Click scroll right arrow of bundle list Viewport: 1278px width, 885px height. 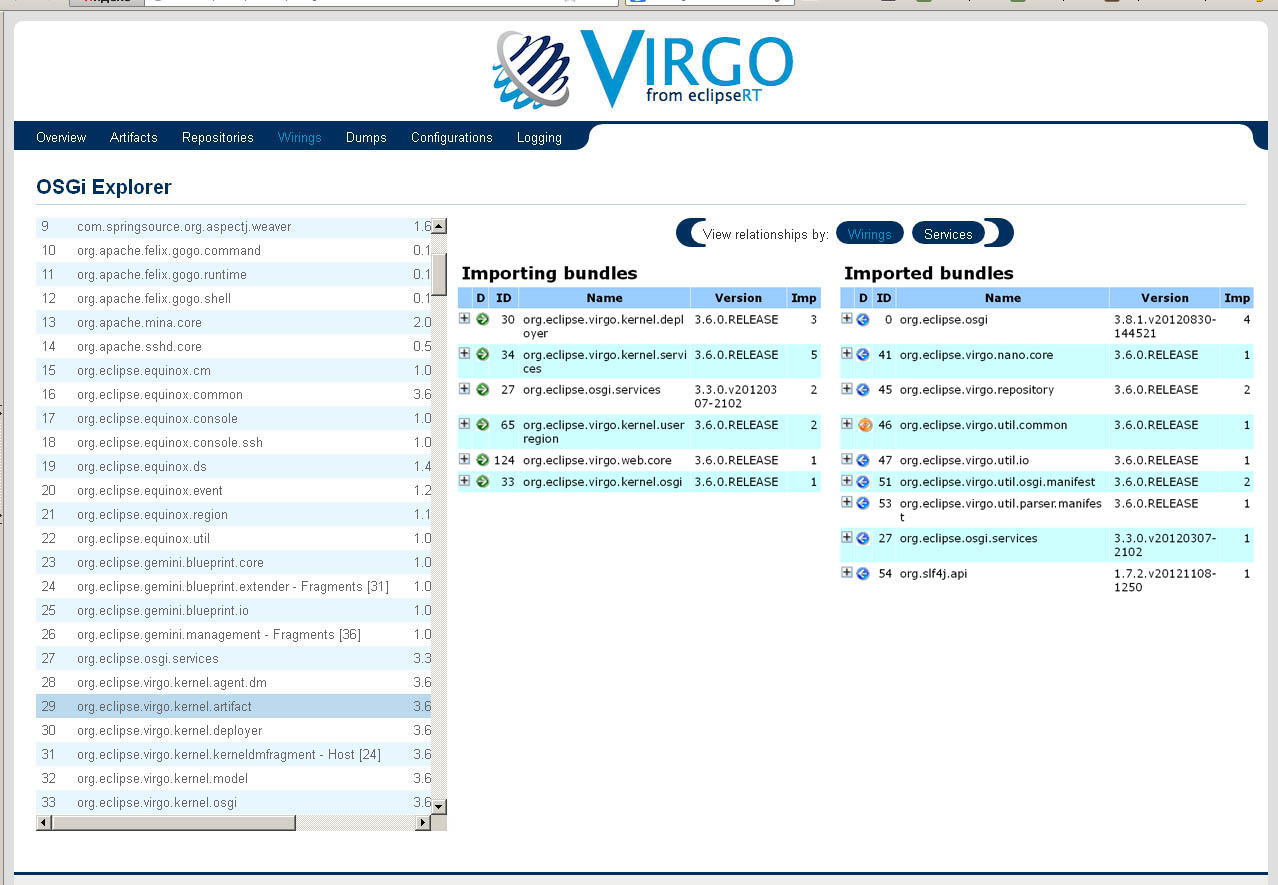(423, 822)
